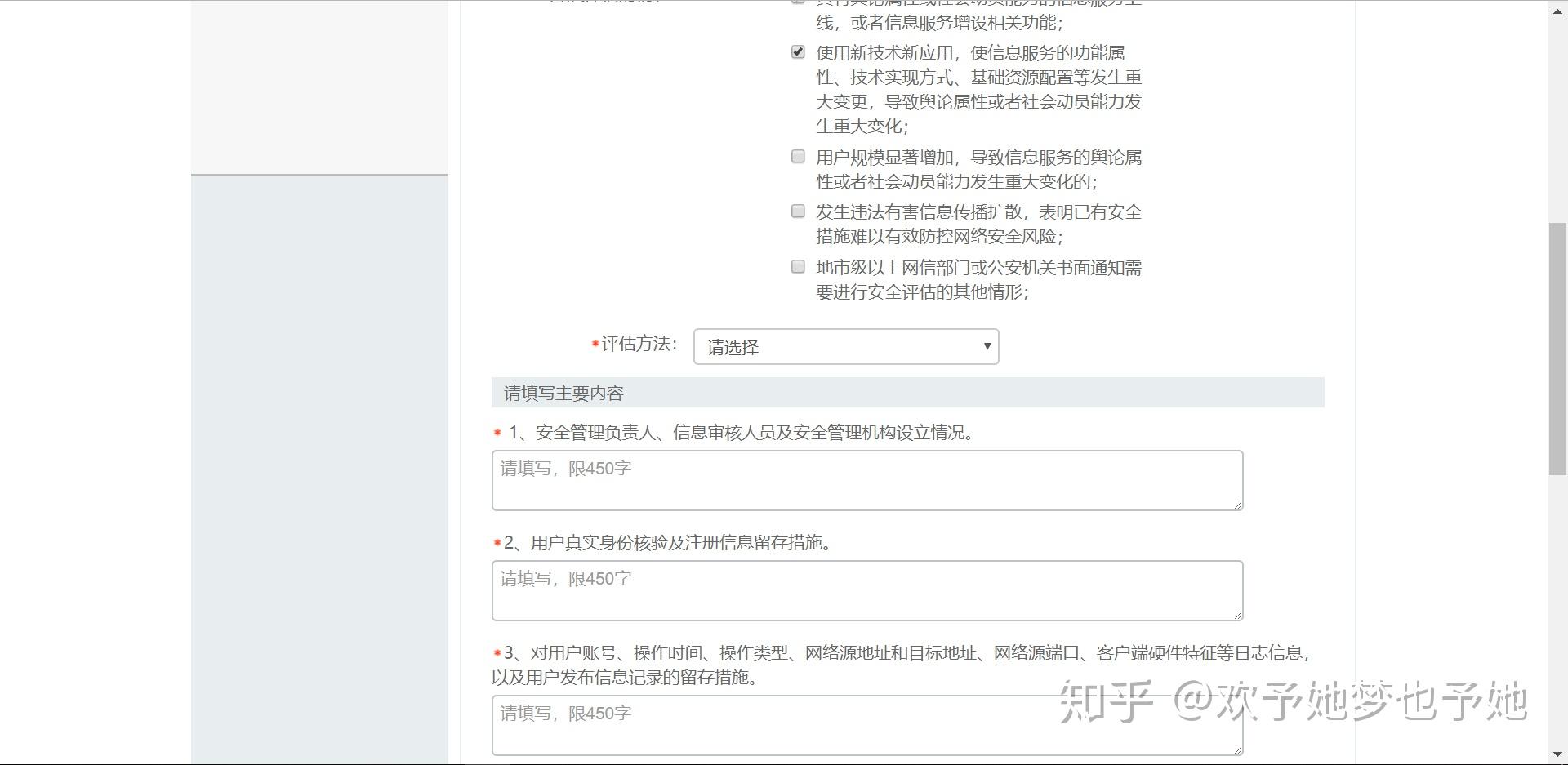This screenshot has height=765, width=1568.
Task: Click the textarea for item 3 日志信息留存措施
Action: [x=867, y=725]
